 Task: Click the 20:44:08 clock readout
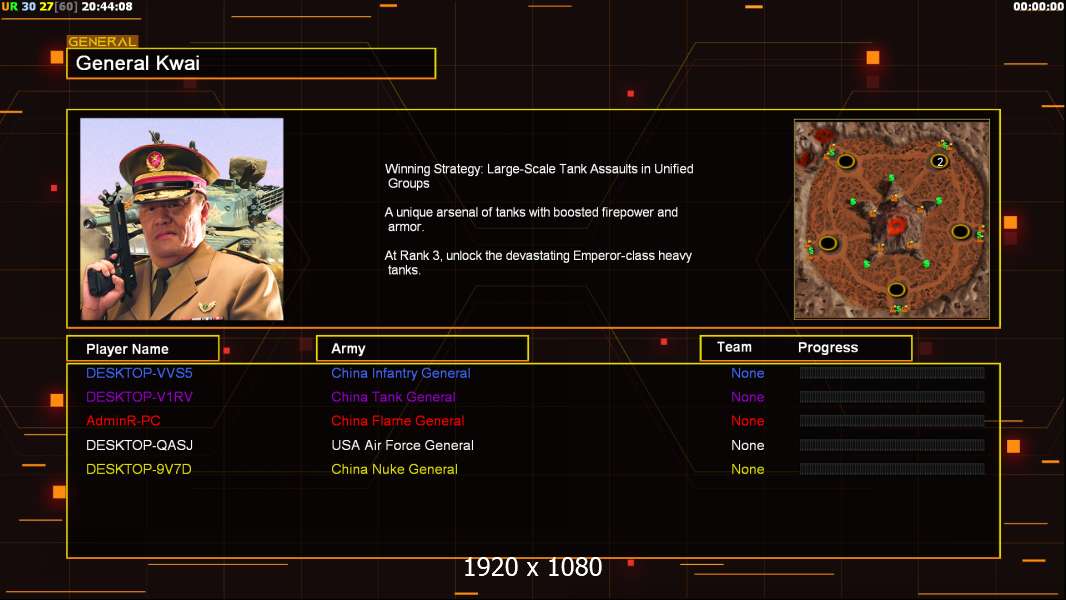pyautogui.click(x=107, y=6)
